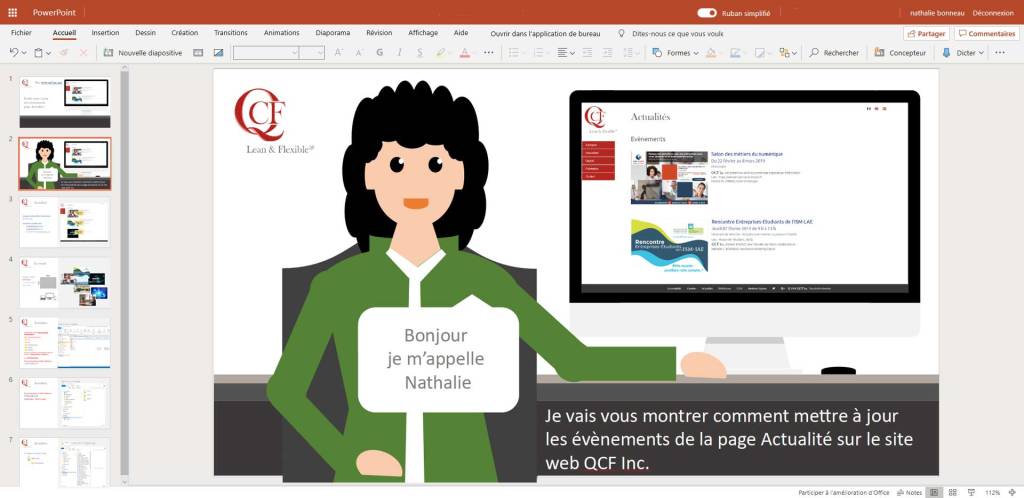
Task: Click the red Delete X icon
Action: [x=84, y=53]
